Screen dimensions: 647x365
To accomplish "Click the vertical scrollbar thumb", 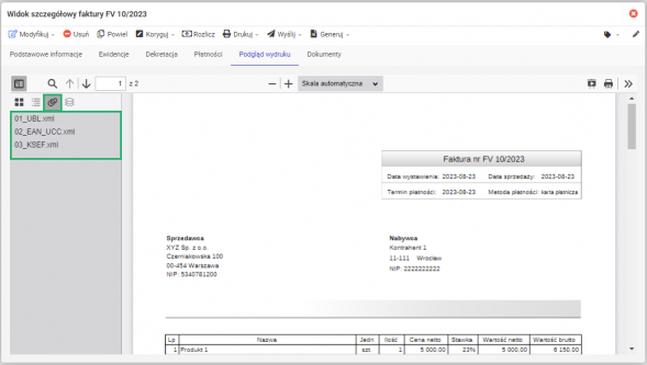I will pos(631,126).
